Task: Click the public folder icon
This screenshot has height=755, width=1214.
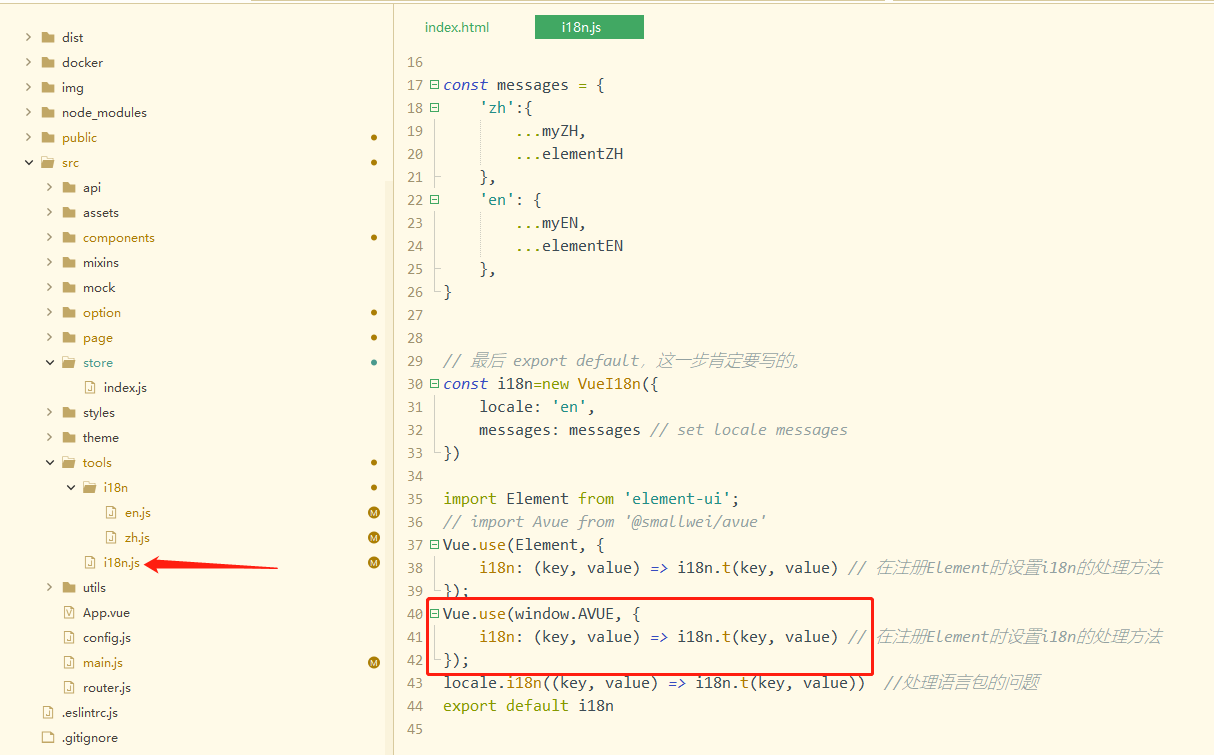Action: pyautogui.click(x=48, y=137)
